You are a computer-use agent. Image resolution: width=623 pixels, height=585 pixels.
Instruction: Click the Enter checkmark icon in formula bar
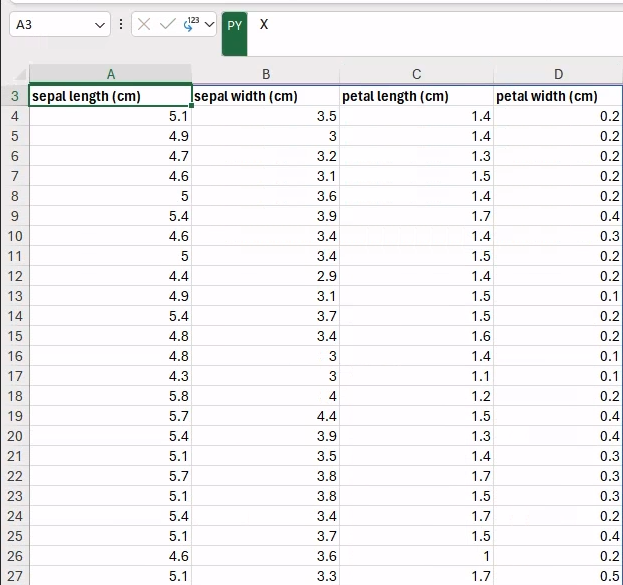[x=167, y=25]
